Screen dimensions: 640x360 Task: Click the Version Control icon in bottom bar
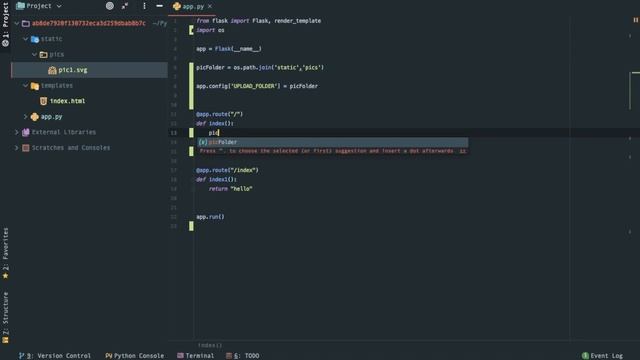coord(22,356)
